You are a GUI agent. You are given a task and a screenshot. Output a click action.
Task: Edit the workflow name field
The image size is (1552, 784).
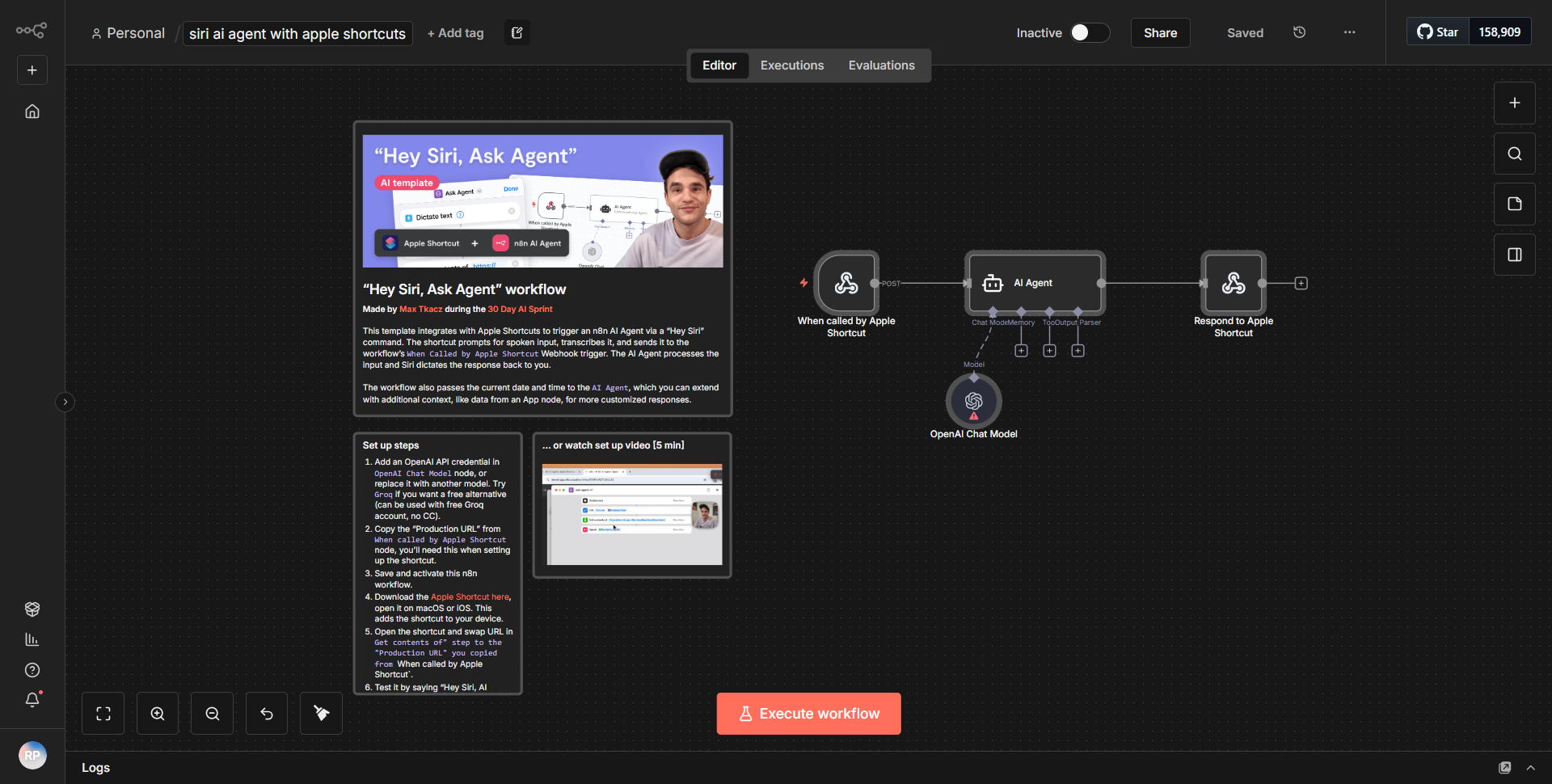coord(297,33)
